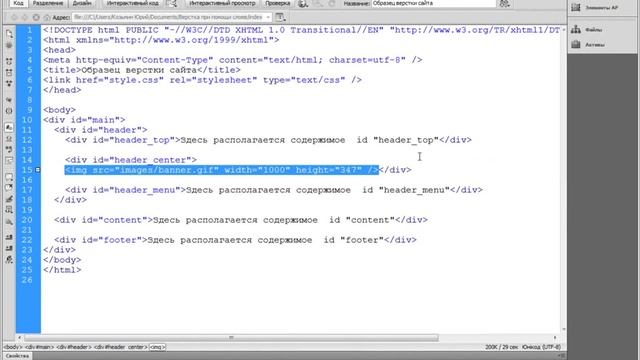Click Move or Convert CSS icon
The height and width of the screenshot is (360, 640).
9,221
